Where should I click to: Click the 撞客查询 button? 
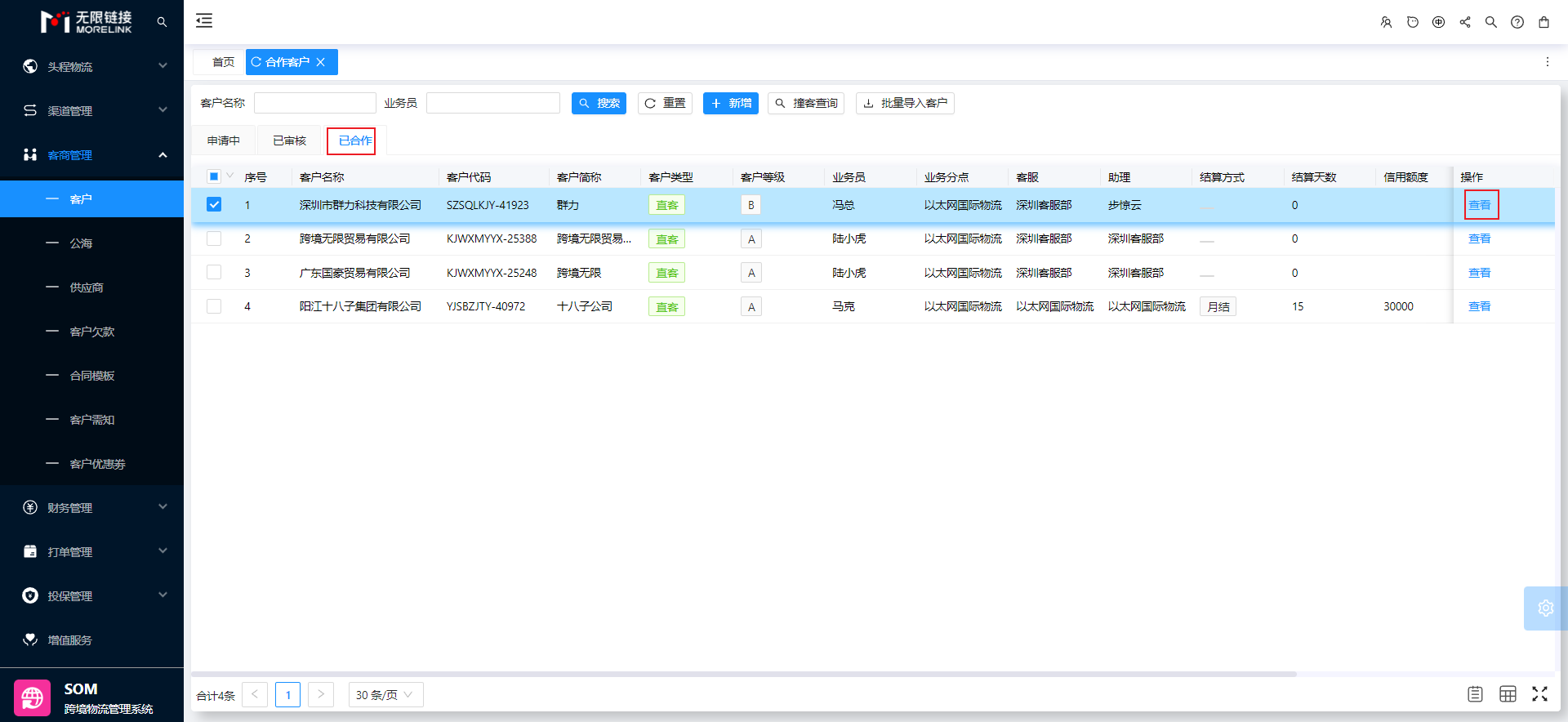point(806,103)
